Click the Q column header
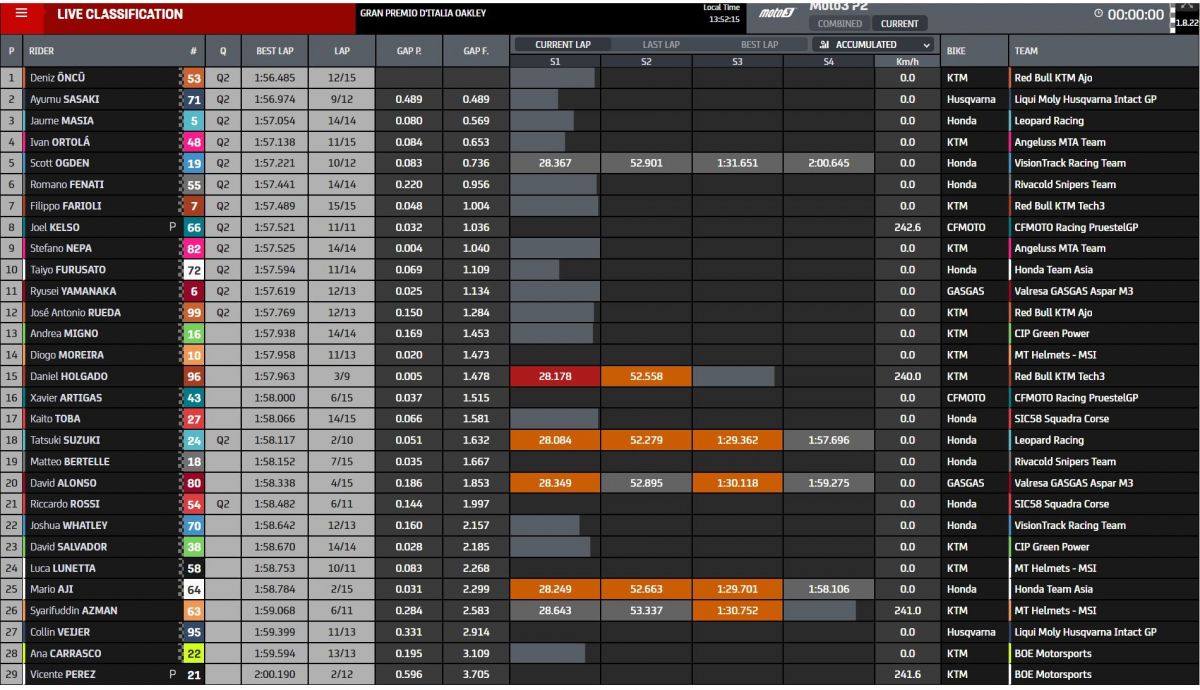Viewport: 1200px width, 690px height. coord(222,50)
